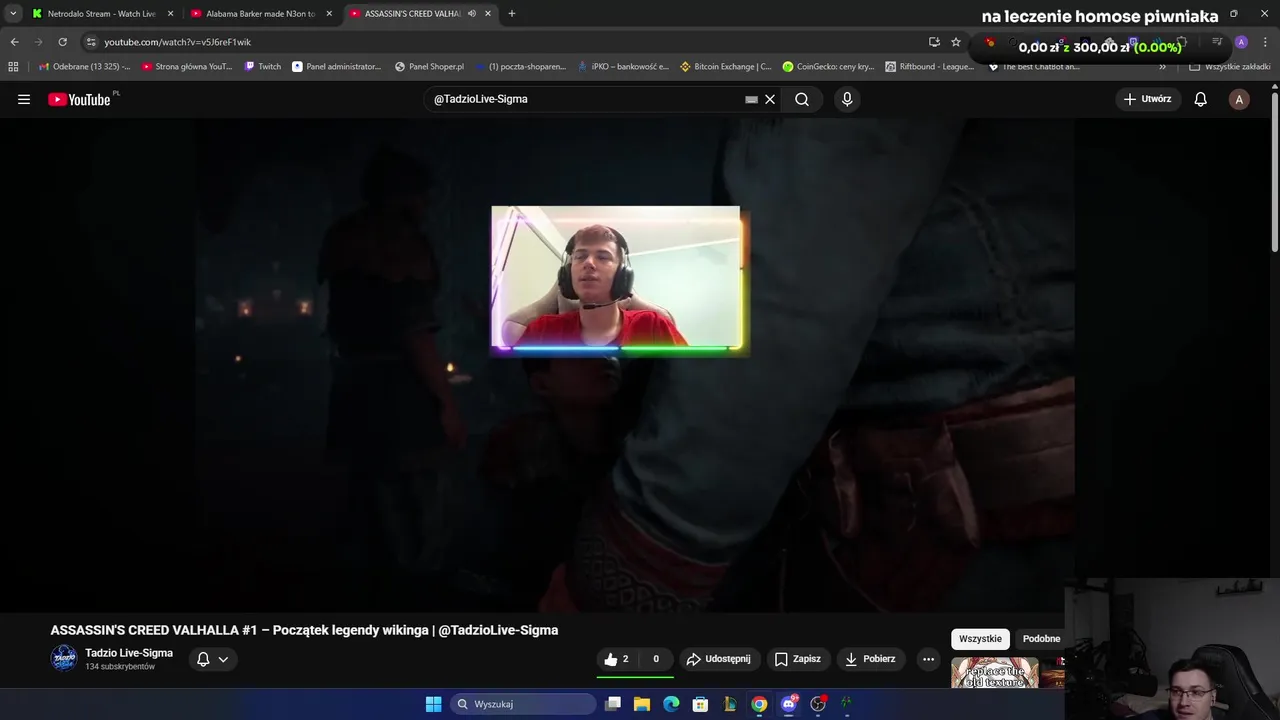Share the video via Udostępnij
Viewport: 1280px width, 720px height.
click(718, 659)
